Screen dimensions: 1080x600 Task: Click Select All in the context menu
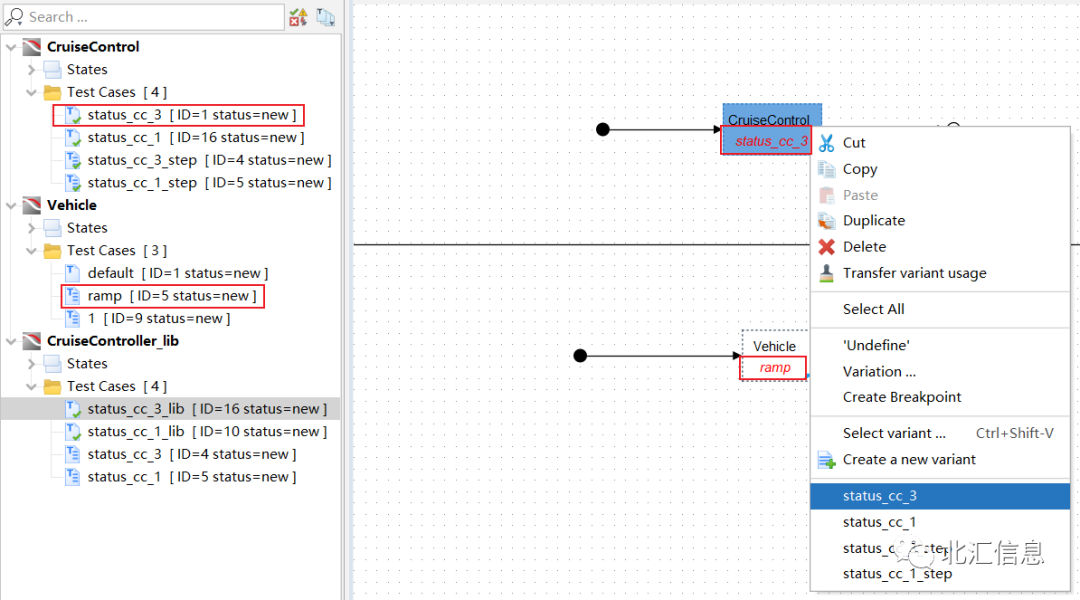coord(873,309)
